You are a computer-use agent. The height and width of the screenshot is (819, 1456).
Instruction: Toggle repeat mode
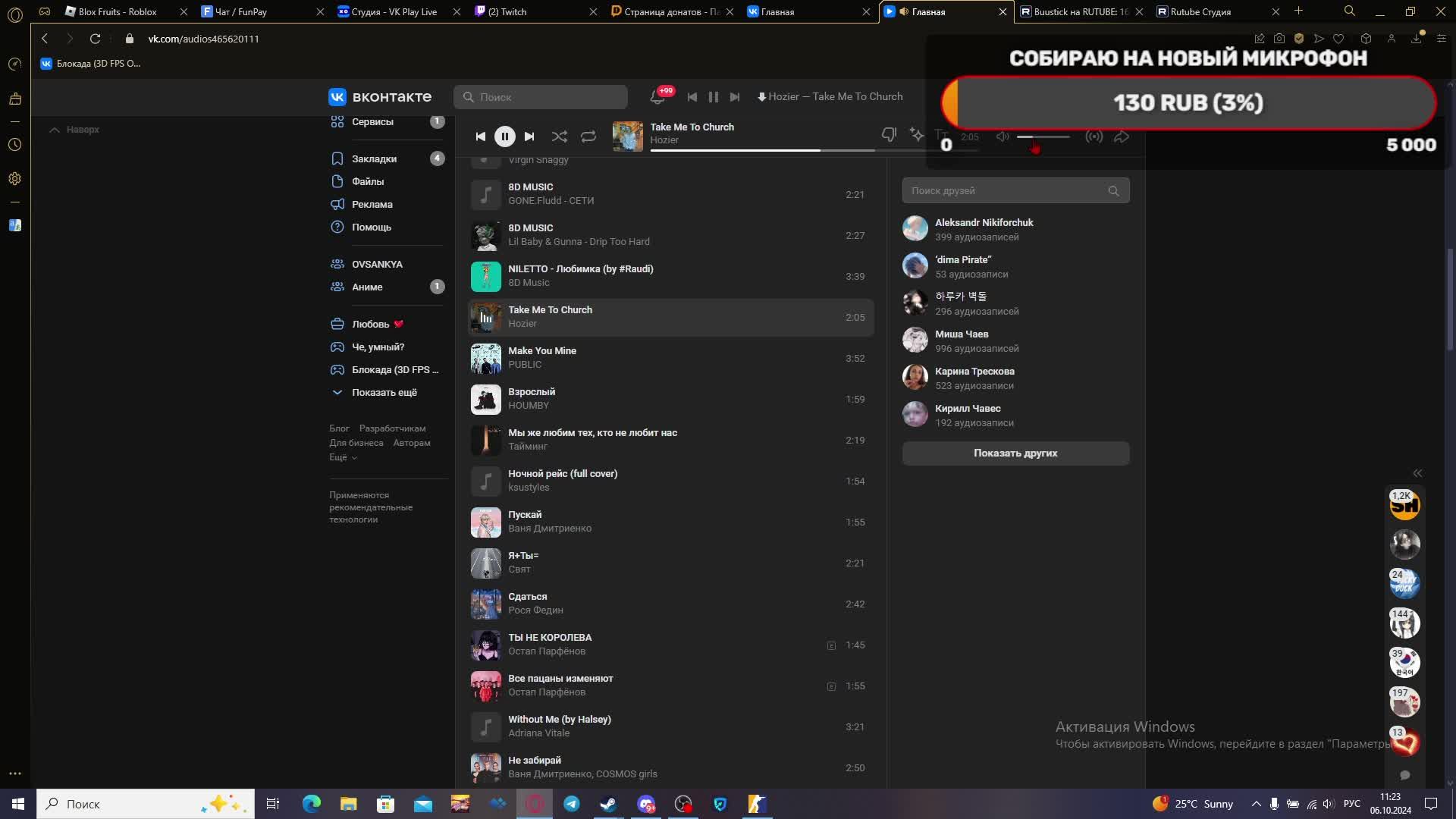coord(588,136)
